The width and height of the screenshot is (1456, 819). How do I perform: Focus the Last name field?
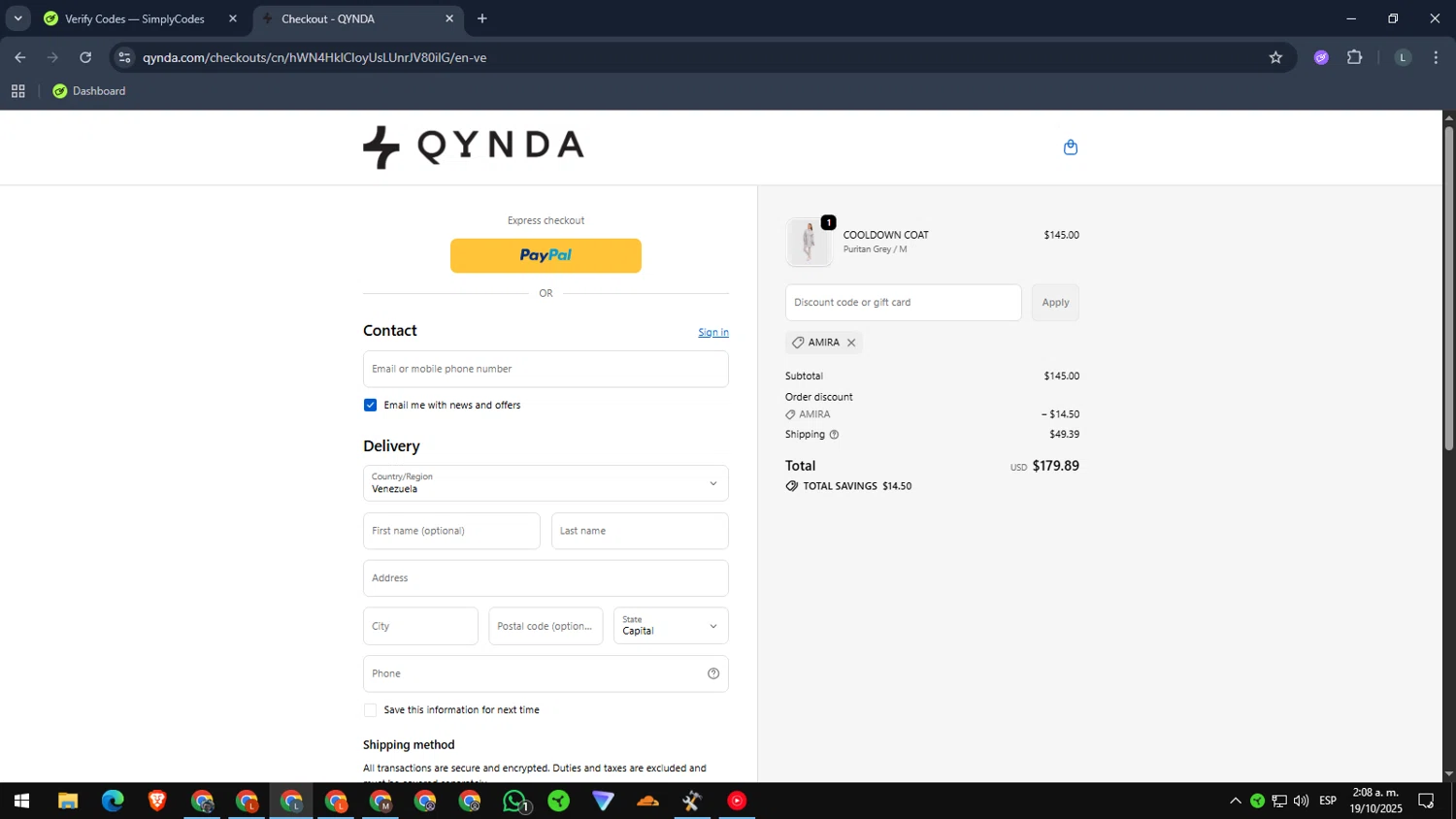pyautogui.click(x=640, y=531)
